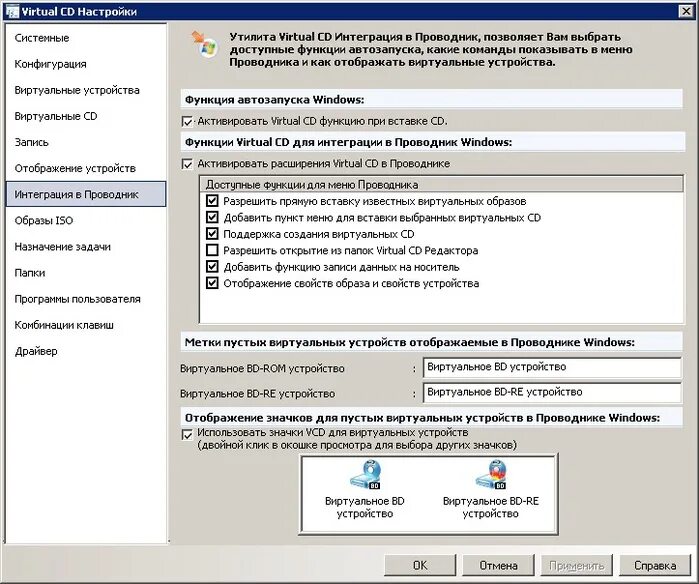Open the Назначение задачи page

click(86, 247)
